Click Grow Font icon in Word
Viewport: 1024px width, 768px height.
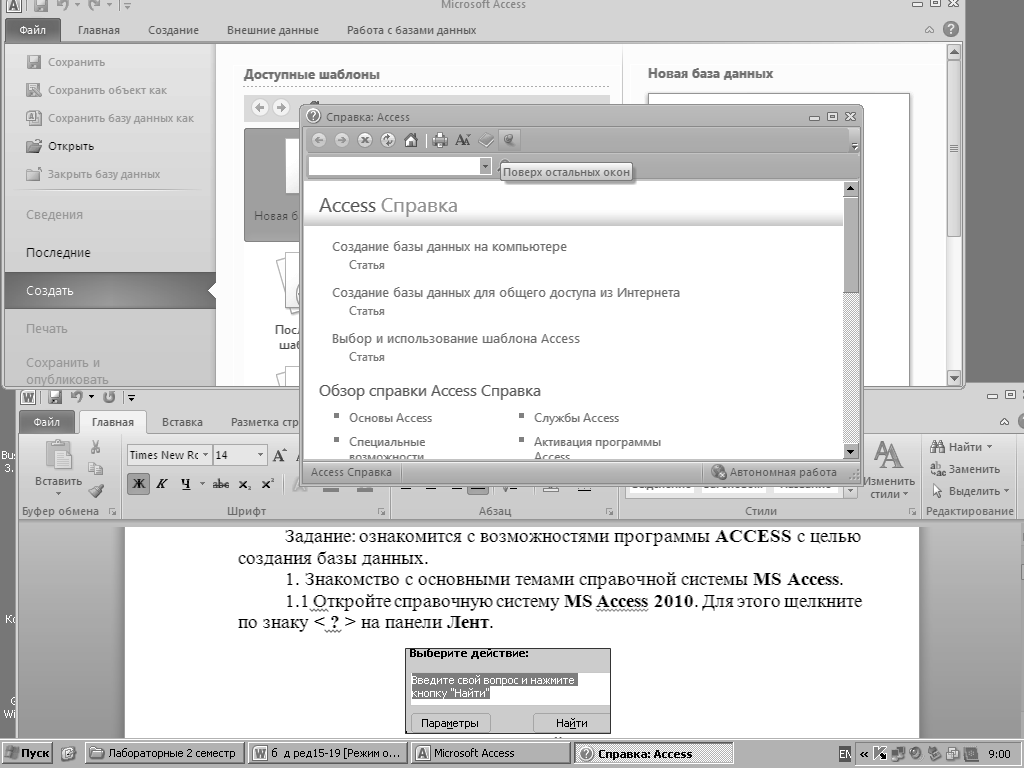(280, 455)
